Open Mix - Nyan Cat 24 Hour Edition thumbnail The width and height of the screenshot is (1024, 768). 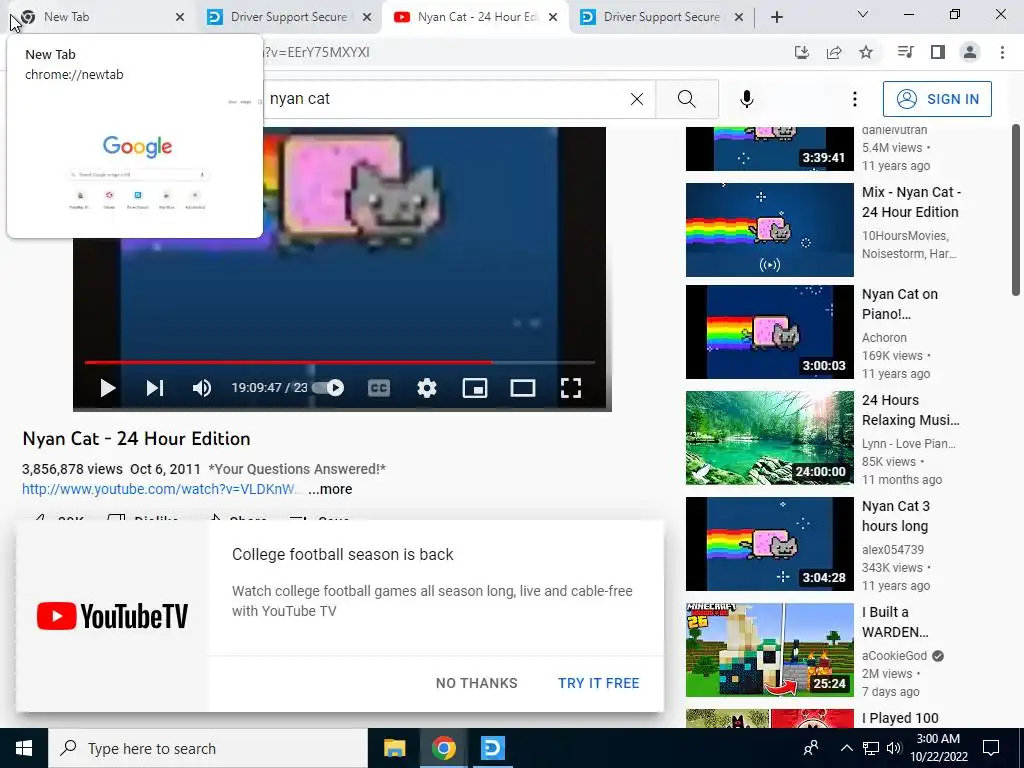click(769, 230)
